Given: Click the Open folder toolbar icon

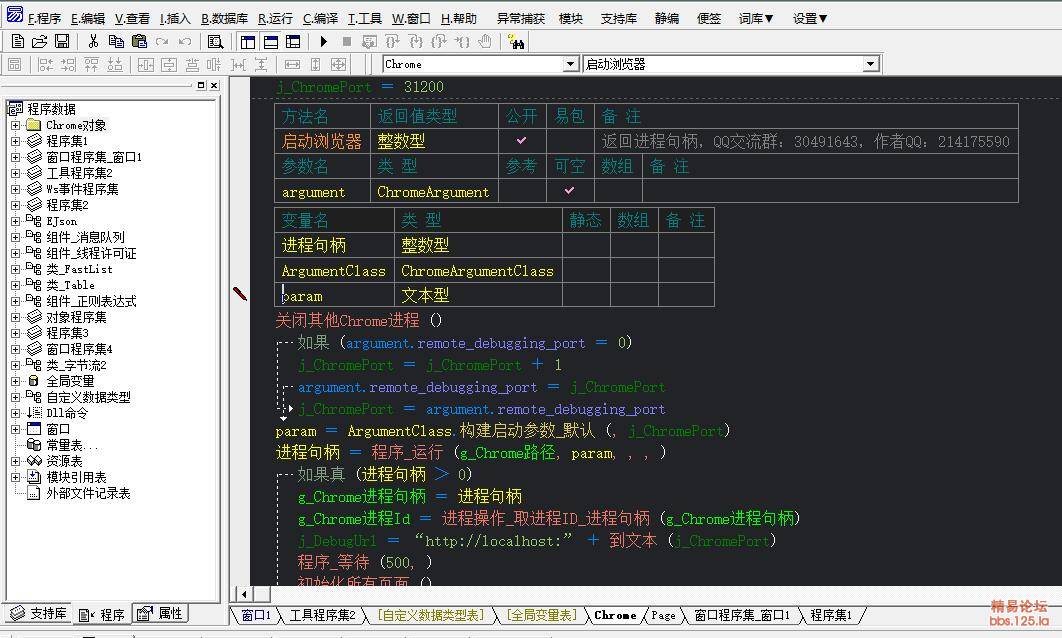Looking at the screenshot, I should point(40,41).
